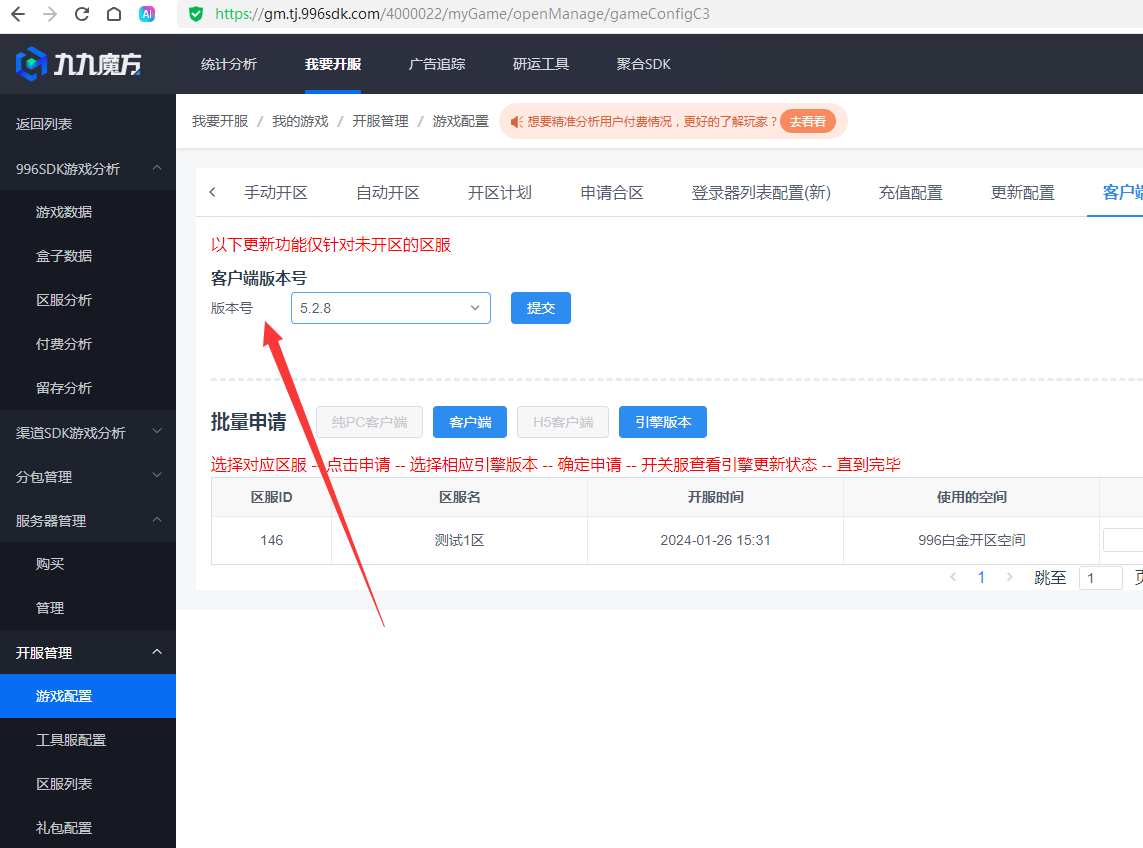Click 我的游戏 breadcrumb link
Viewport: 1143px width, 848px height.
point(300,121)
